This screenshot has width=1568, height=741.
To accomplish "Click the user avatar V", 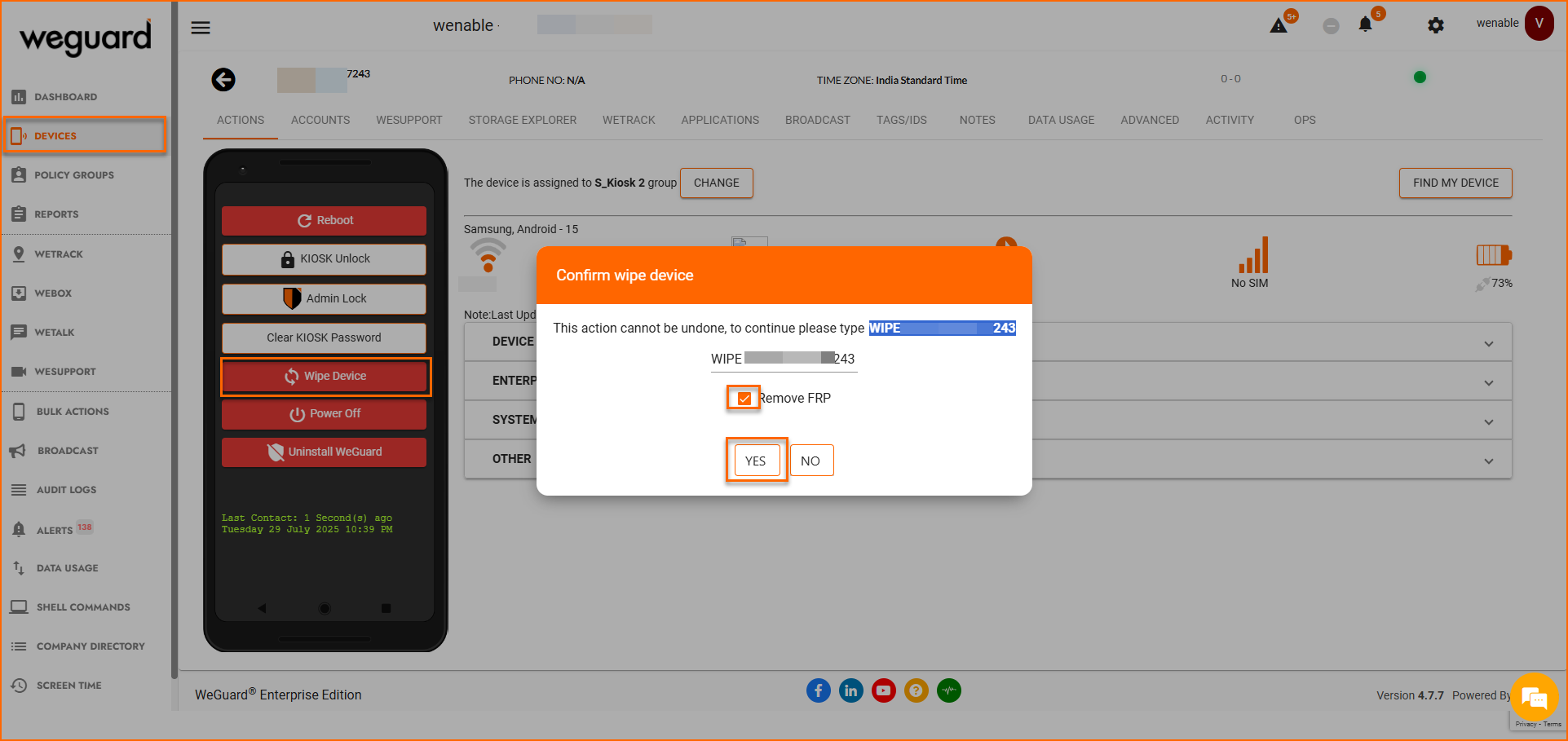I will coord(1539,23).
